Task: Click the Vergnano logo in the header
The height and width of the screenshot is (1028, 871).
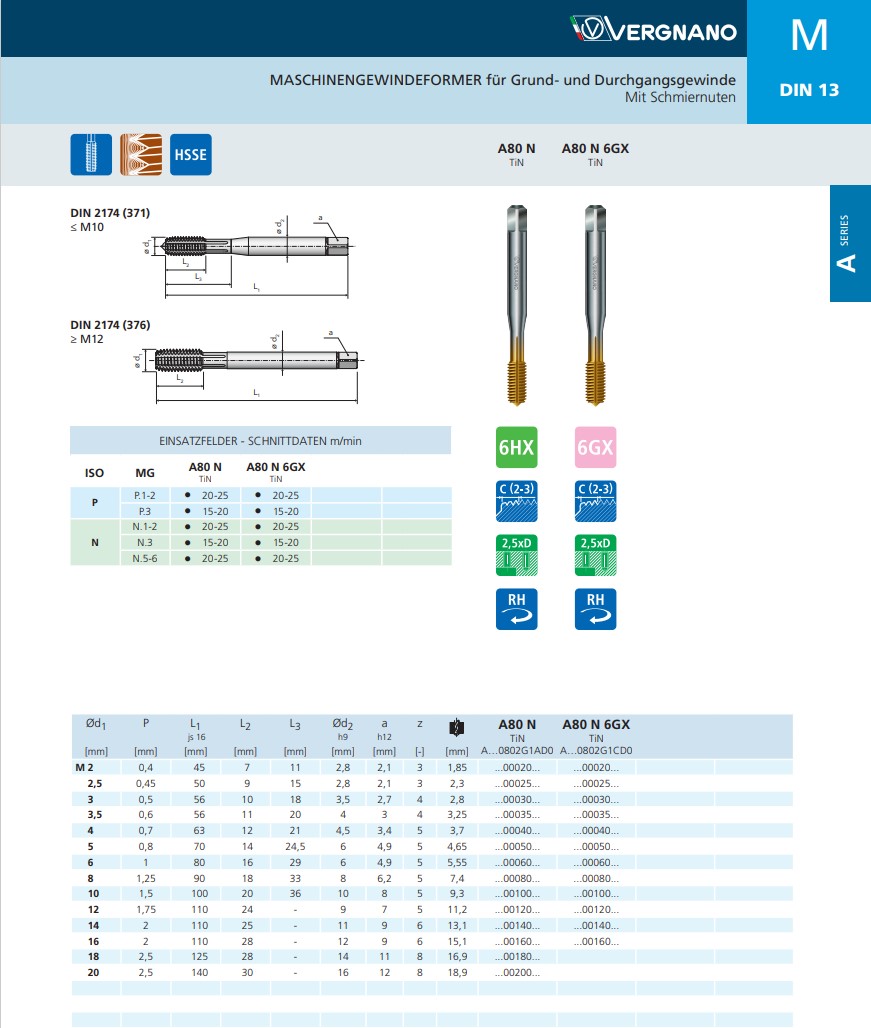Action: pos(653,30)
